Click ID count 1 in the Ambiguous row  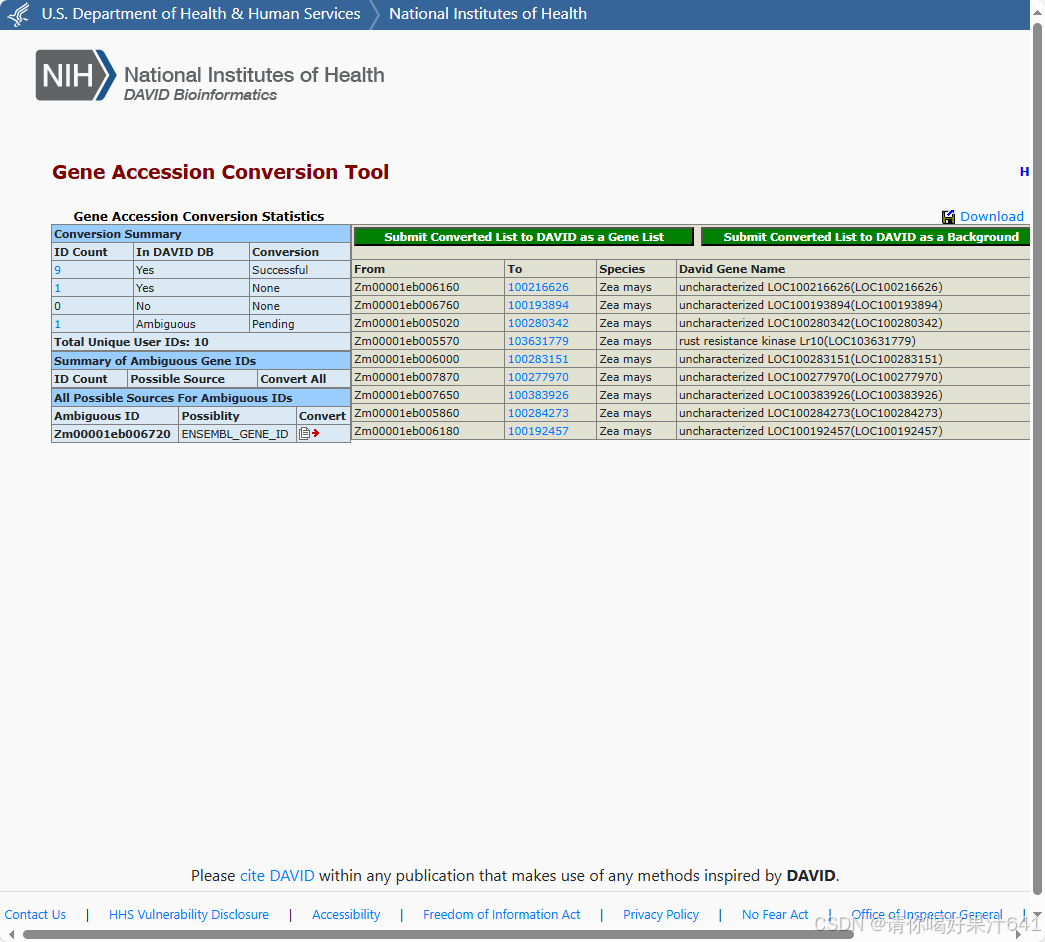[57, 324]
